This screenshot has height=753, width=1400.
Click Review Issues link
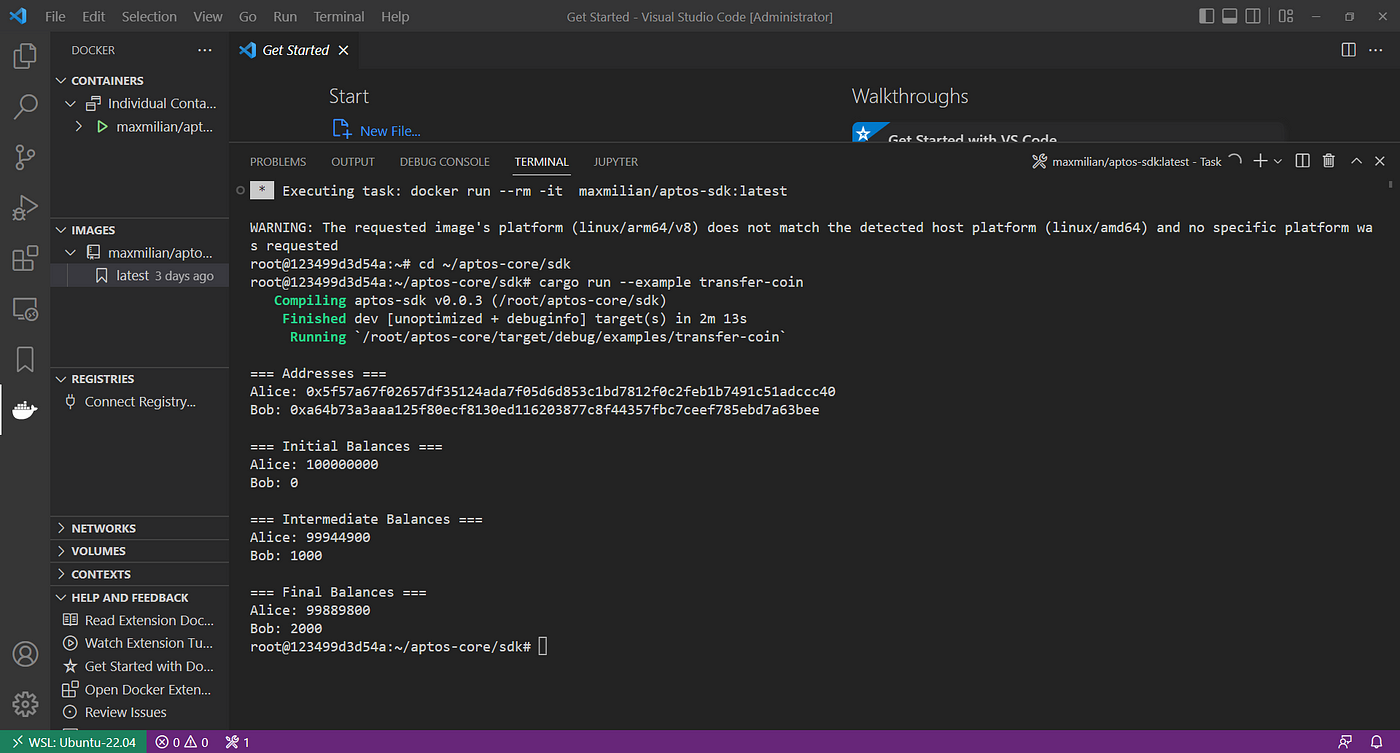[x=140, y=712]
